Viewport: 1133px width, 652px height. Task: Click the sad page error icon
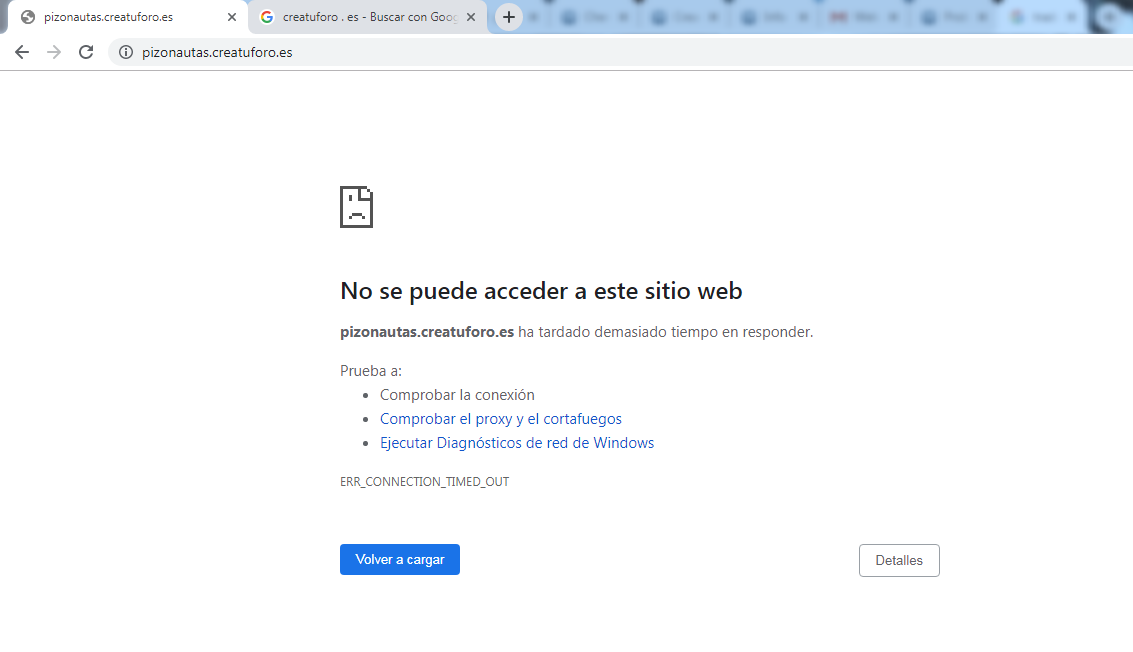click(x=356, y=207)
